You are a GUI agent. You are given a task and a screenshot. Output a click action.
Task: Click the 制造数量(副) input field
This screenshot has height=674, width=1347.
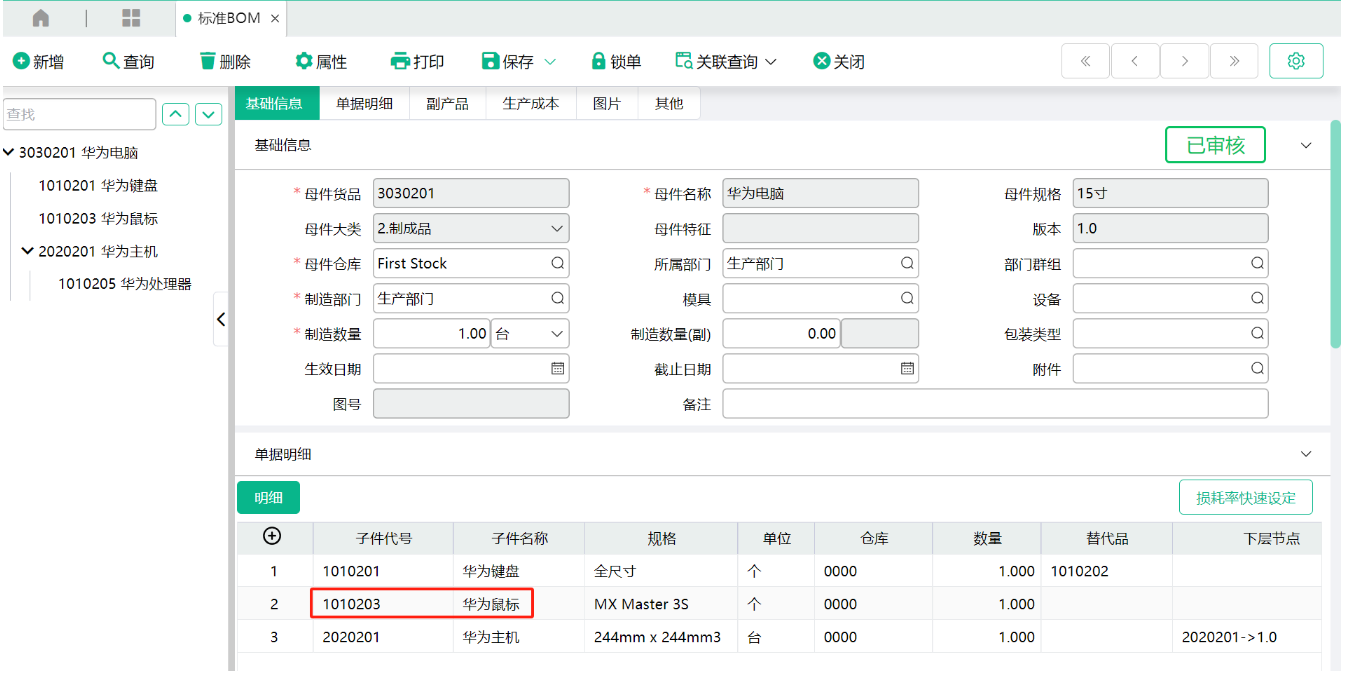coord(781,334)
